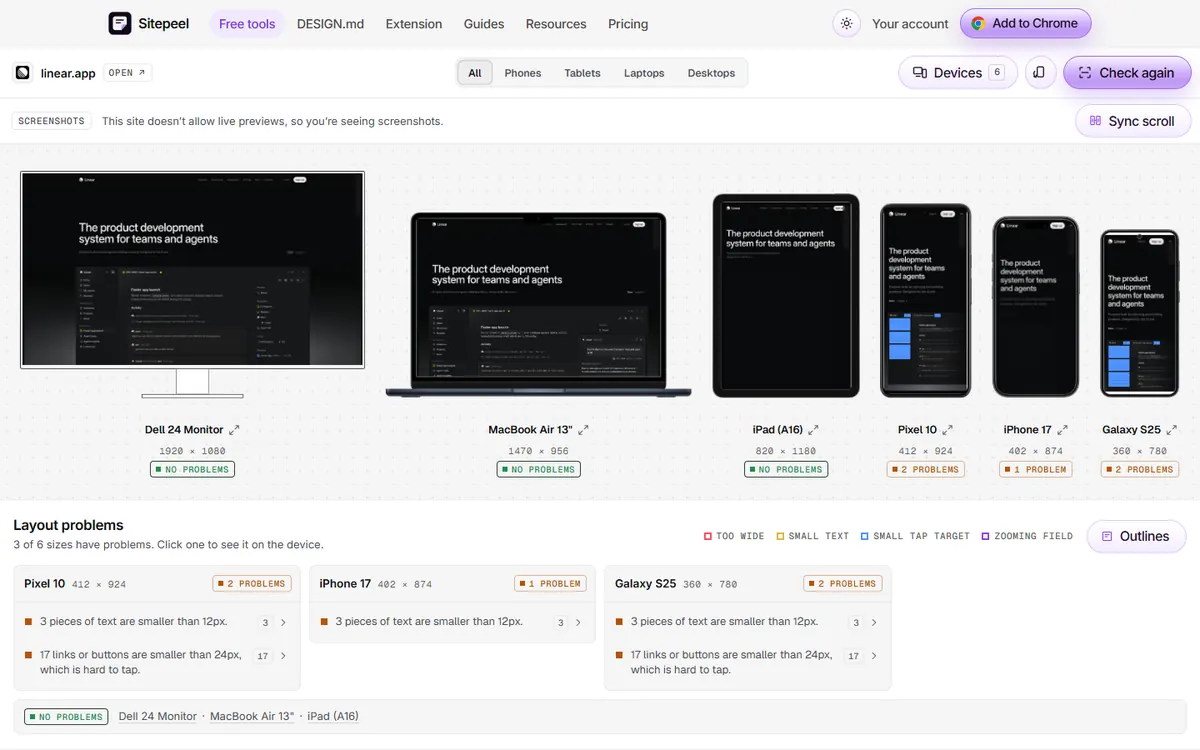Open Your account
1200x750 pixels.
click(910, 24)
